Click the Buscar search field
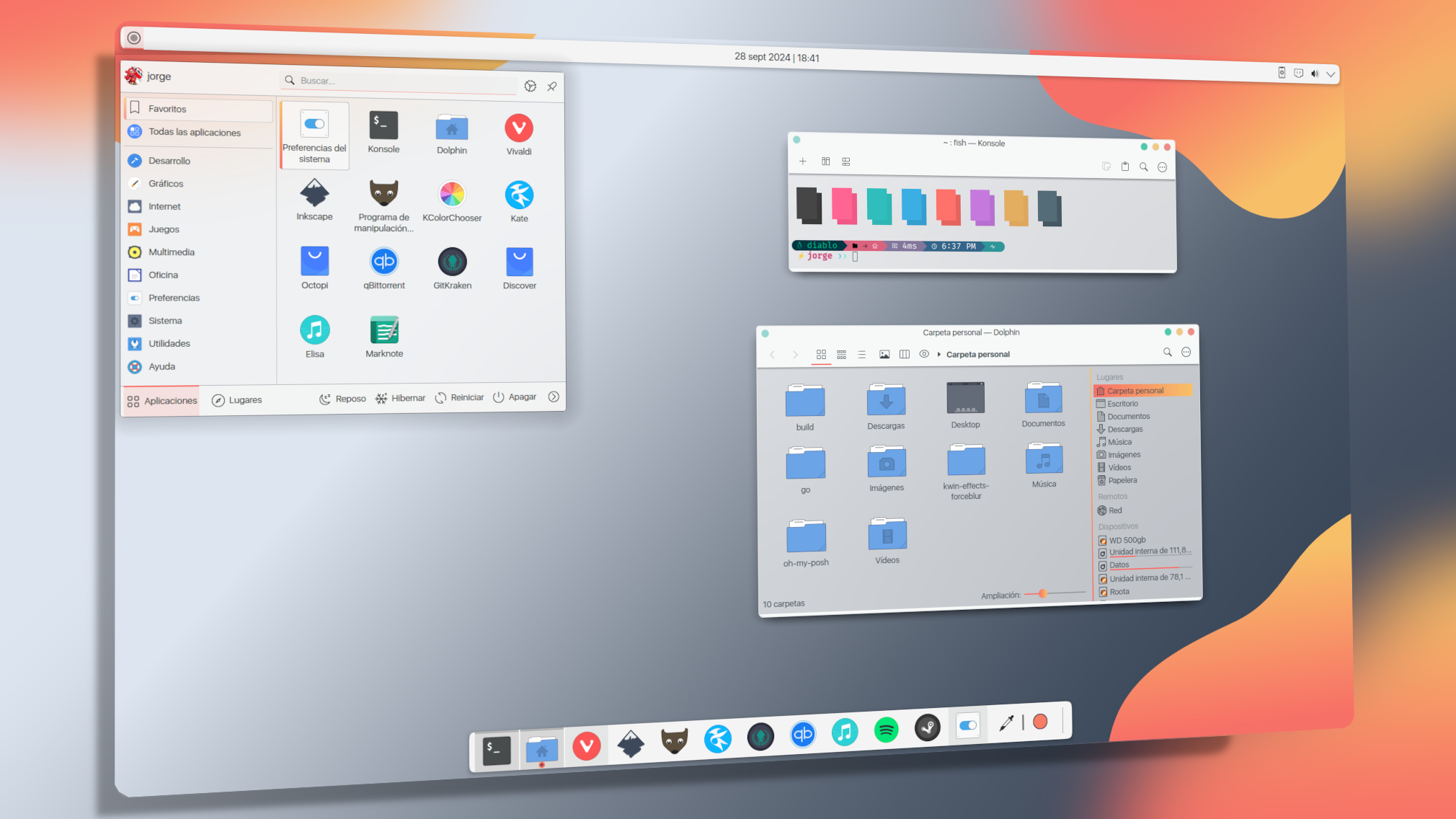Viewport: 1456px width, 819px height. (399, 81)
